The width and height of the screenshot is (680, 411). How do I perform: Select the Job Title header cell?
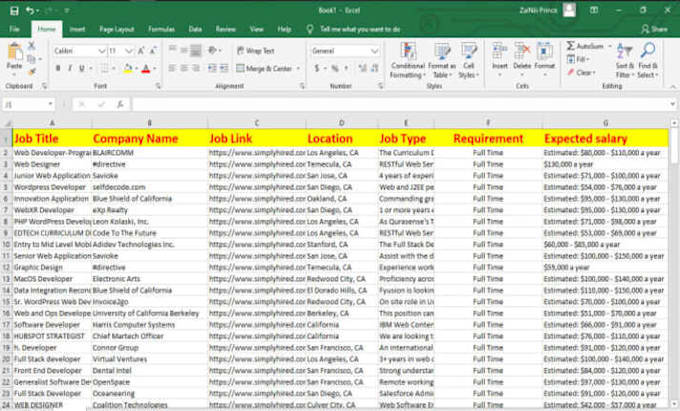click(52, 138)
